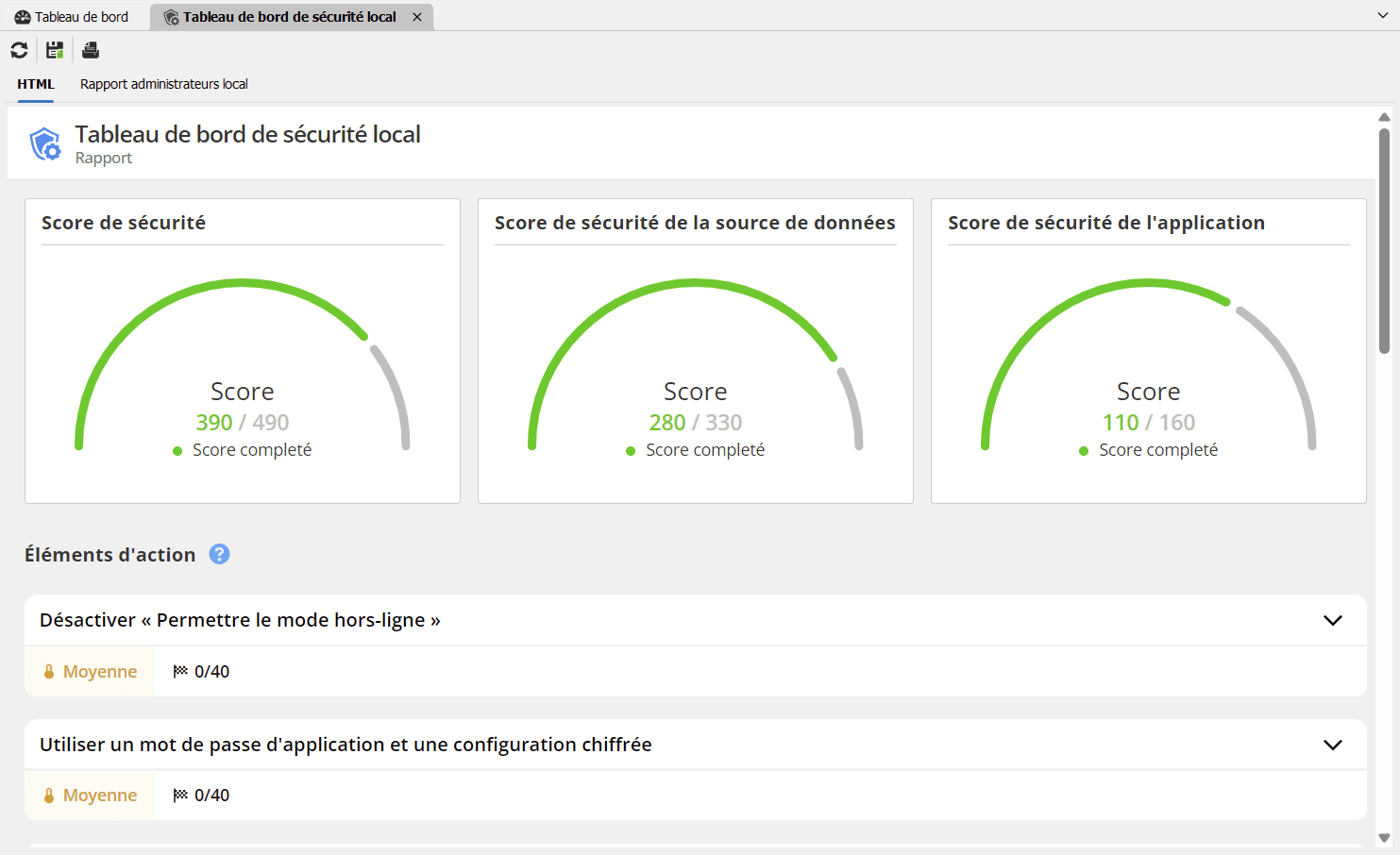Viewport: 1400px width, 855px height.
Task: Click the print report icon
Action: click(91, 50)
